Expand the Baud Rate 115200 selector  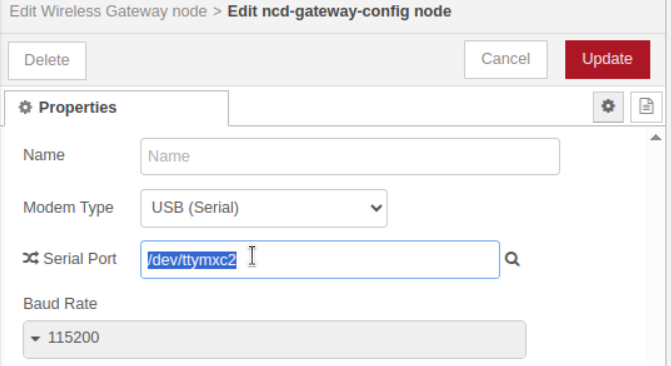click(x=274, y=339)
